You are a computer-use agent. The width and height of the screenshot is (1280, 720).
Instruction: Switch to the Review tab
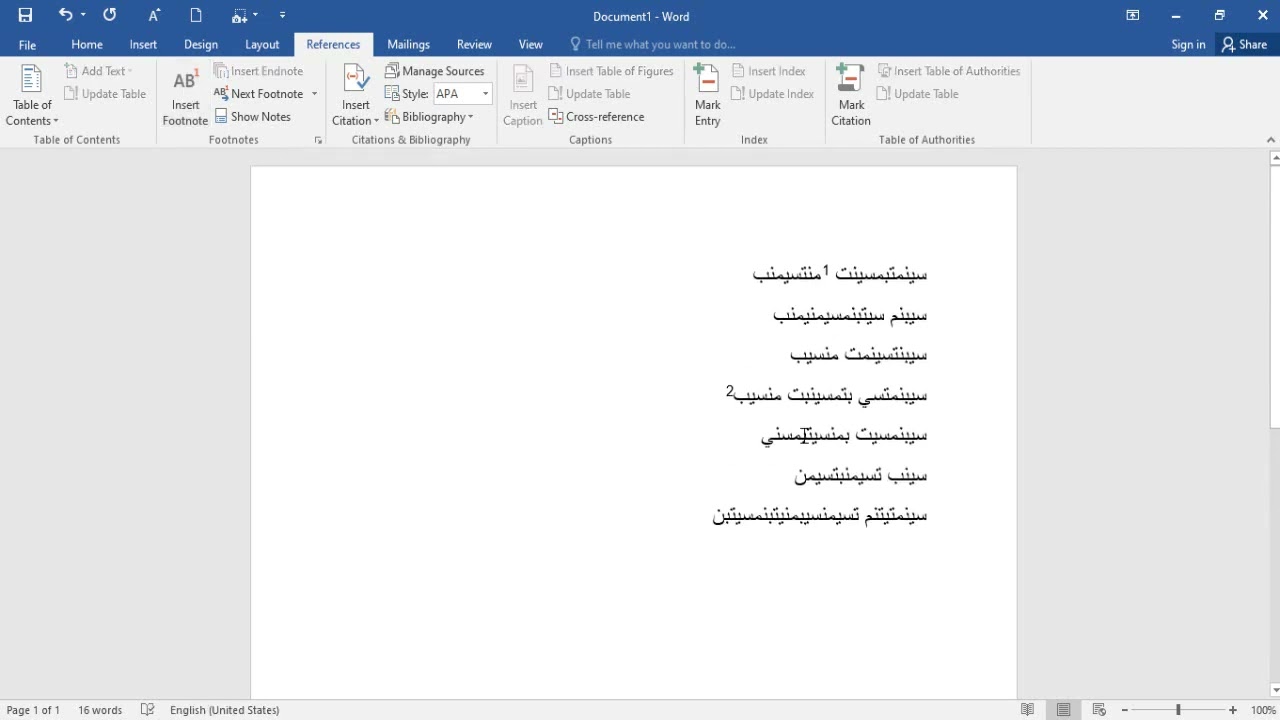(474, 44)
